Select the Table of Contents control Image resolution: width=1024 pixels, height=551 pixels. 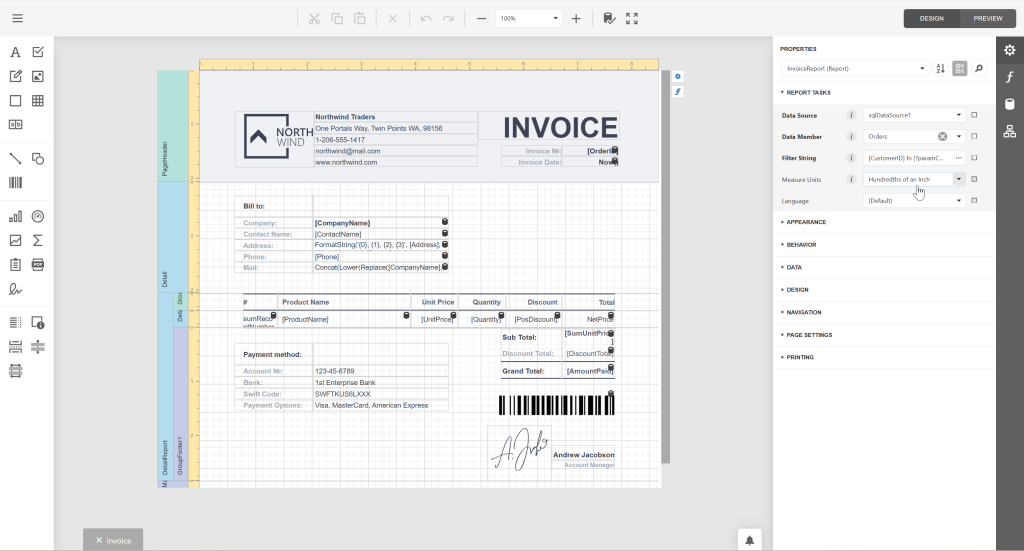tap(16, 323)
